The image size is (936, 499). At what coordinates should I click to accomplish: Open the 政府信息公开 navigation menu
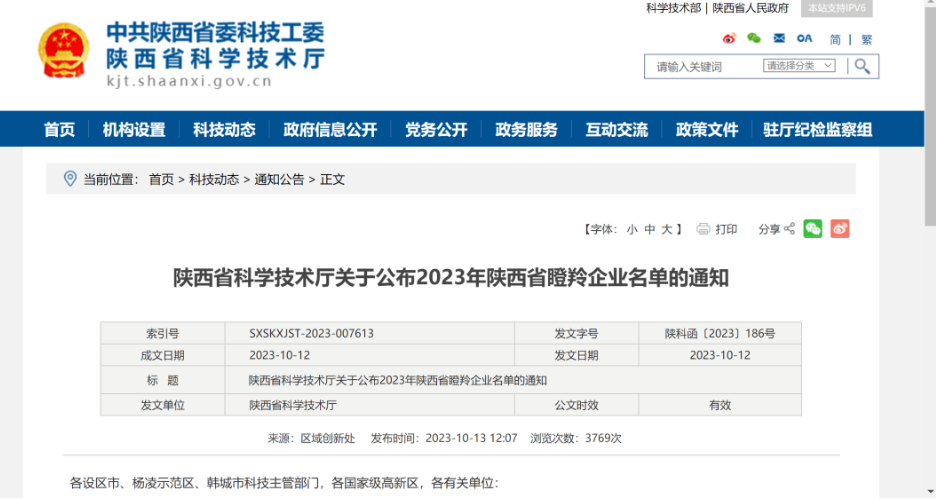point(330,130)
